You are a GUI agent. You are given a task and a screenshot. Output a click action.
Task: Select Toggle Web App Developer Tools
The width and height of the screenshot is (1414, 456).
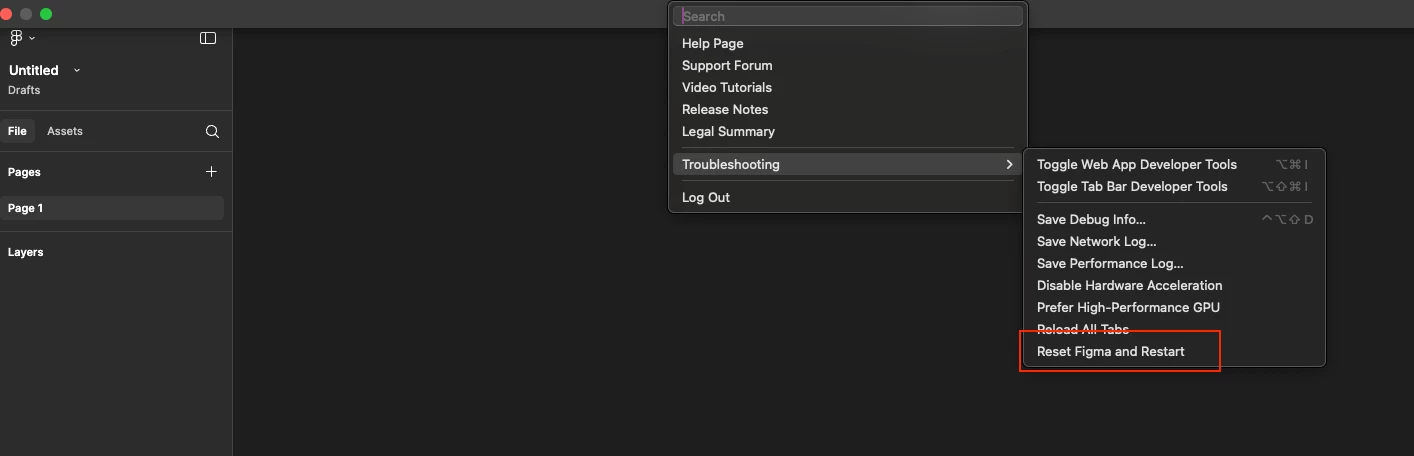coord(1174,164)
